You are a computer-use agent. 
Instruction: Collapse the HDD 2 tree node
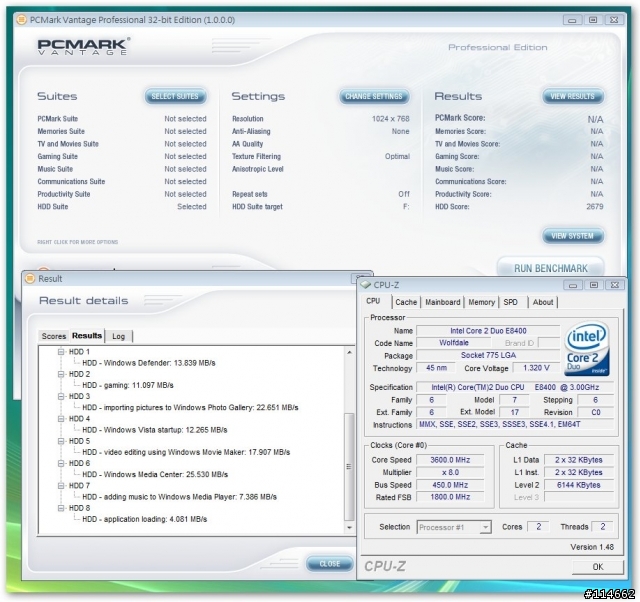(61, 374)
